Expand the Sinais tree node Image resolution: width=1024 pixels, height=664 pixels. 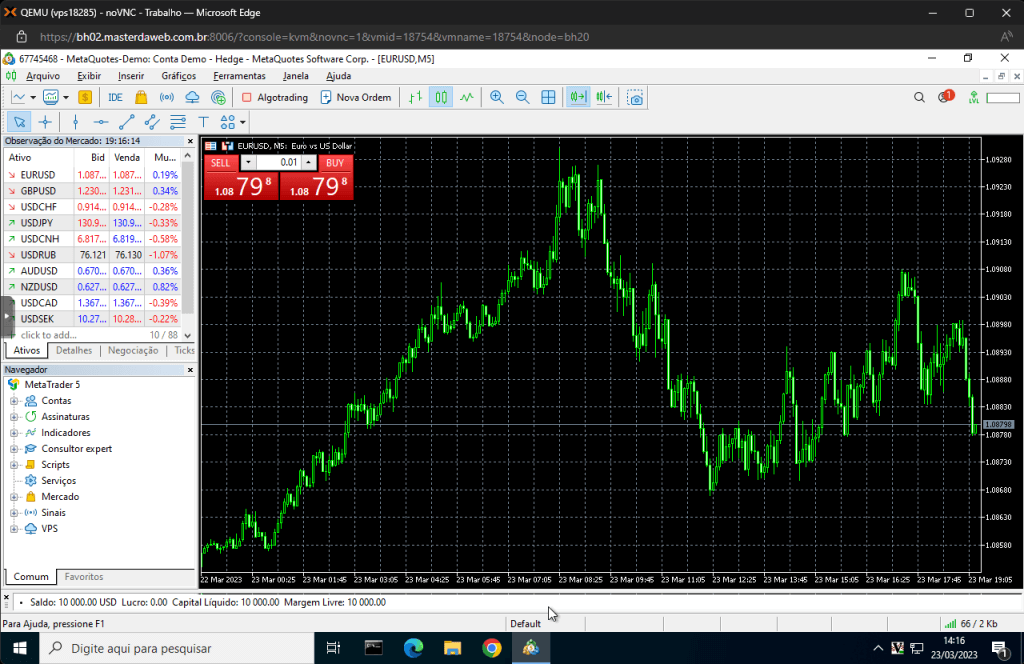(x=14, y=513)
